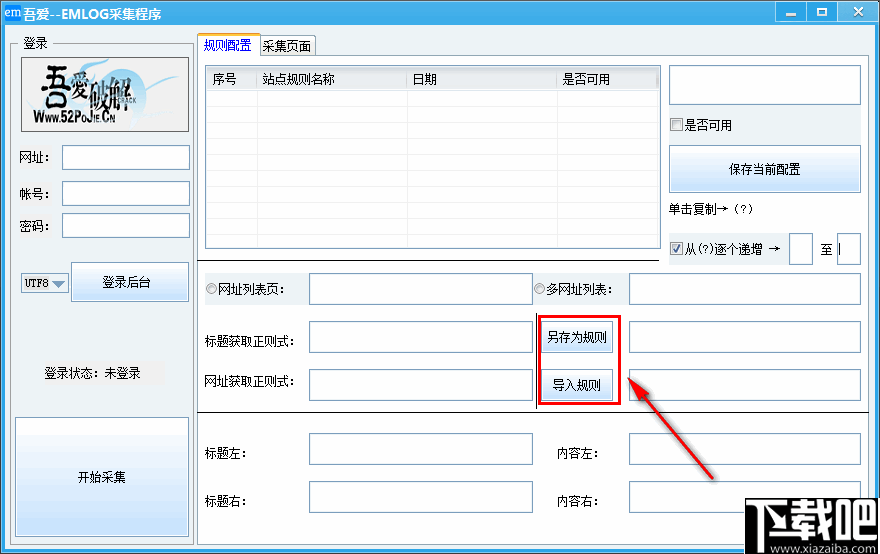Click the 标题右 input field
Viewport: 880px width, 554px height.
[x=421, y=497]
